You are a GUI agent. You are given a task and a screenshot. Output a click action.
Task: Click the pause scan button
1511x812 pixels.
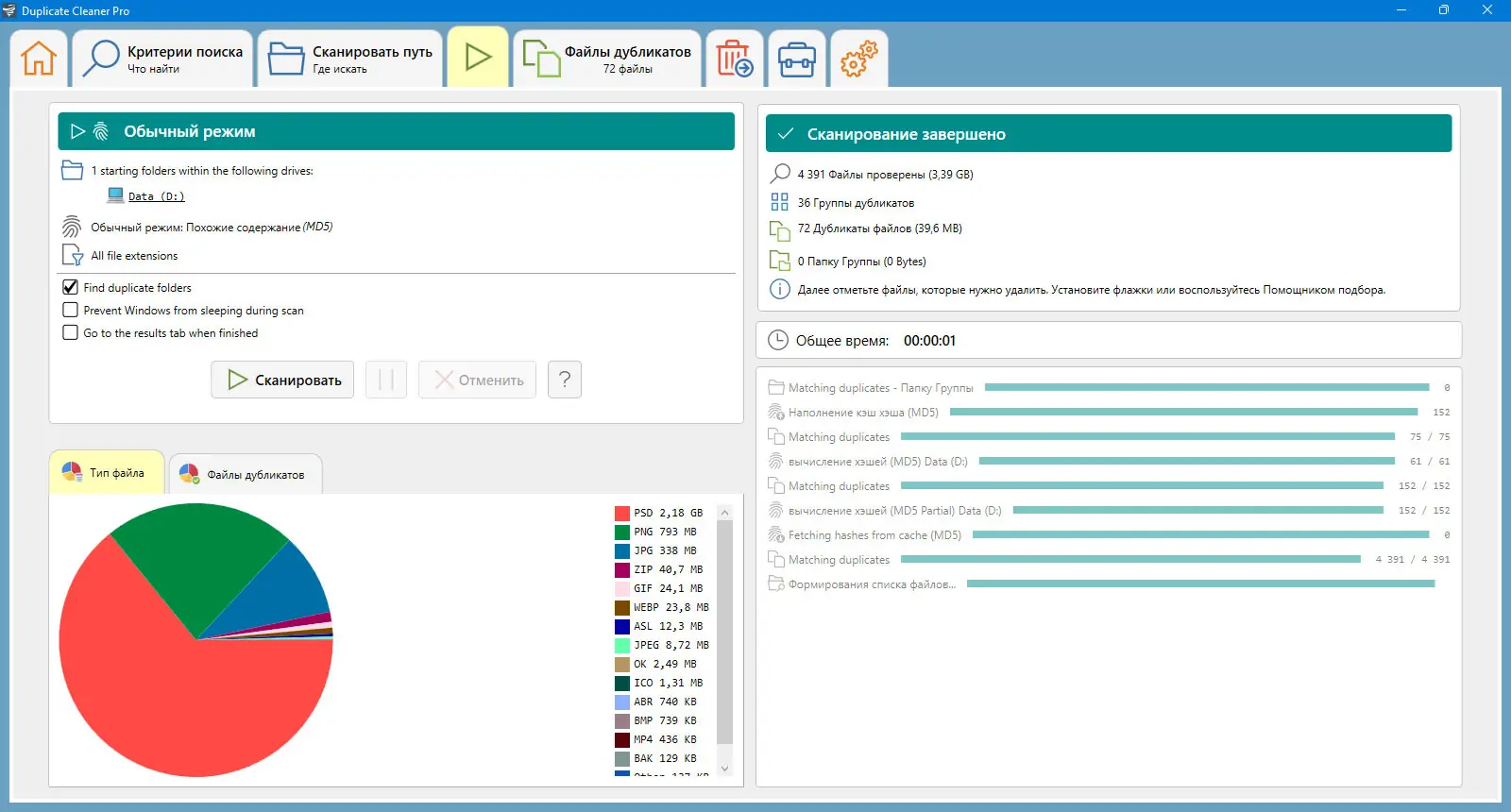point(386,380)
